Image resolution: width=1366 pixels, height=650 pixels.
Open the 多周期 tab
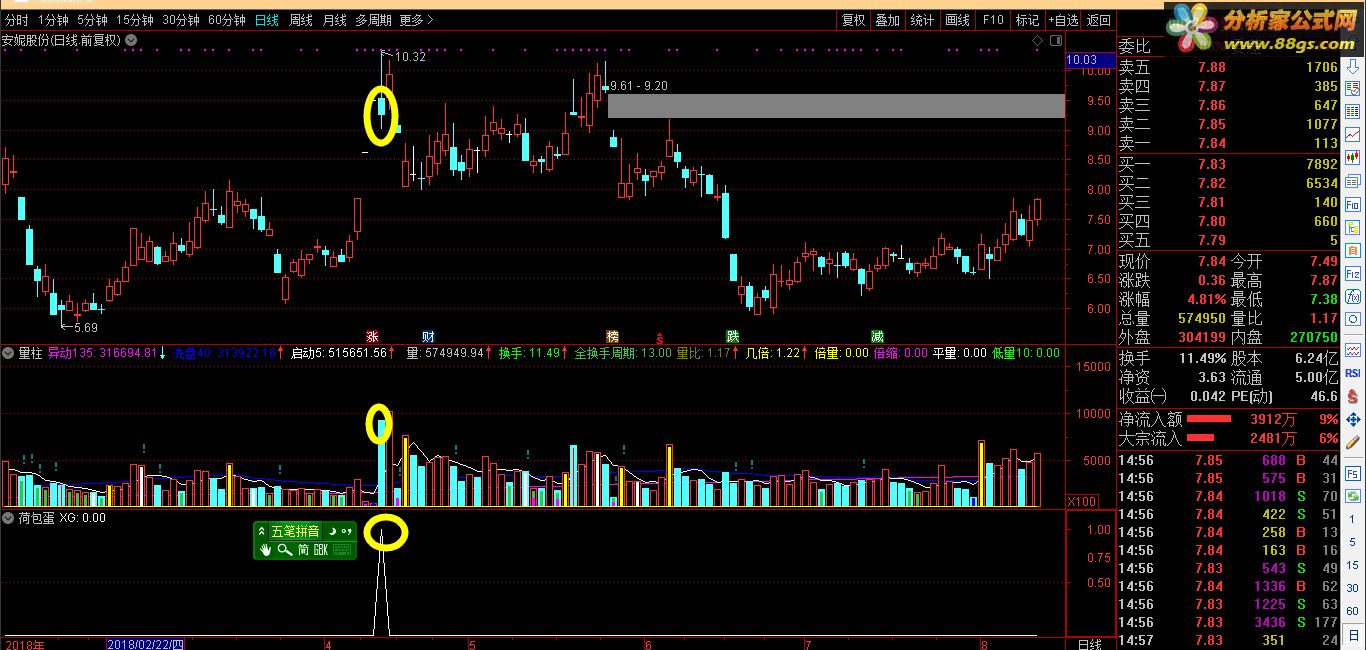[x=373, y=20]
